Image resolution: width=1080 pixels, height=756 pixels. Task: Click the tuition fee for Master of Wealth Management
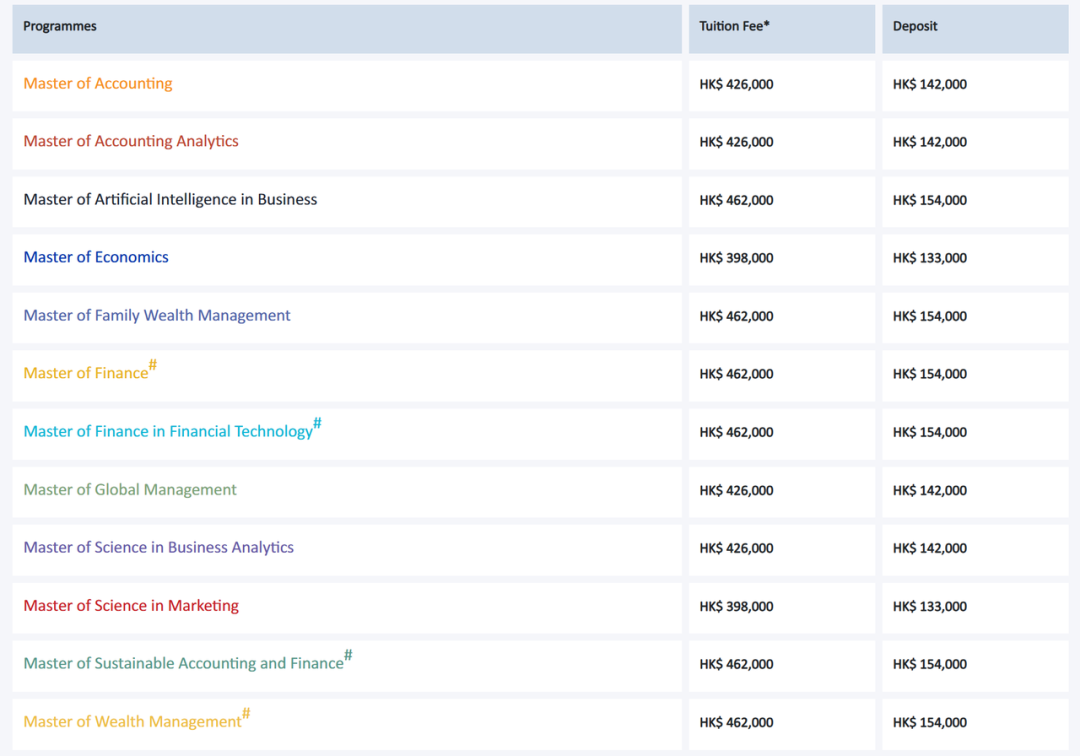(736, 723)
